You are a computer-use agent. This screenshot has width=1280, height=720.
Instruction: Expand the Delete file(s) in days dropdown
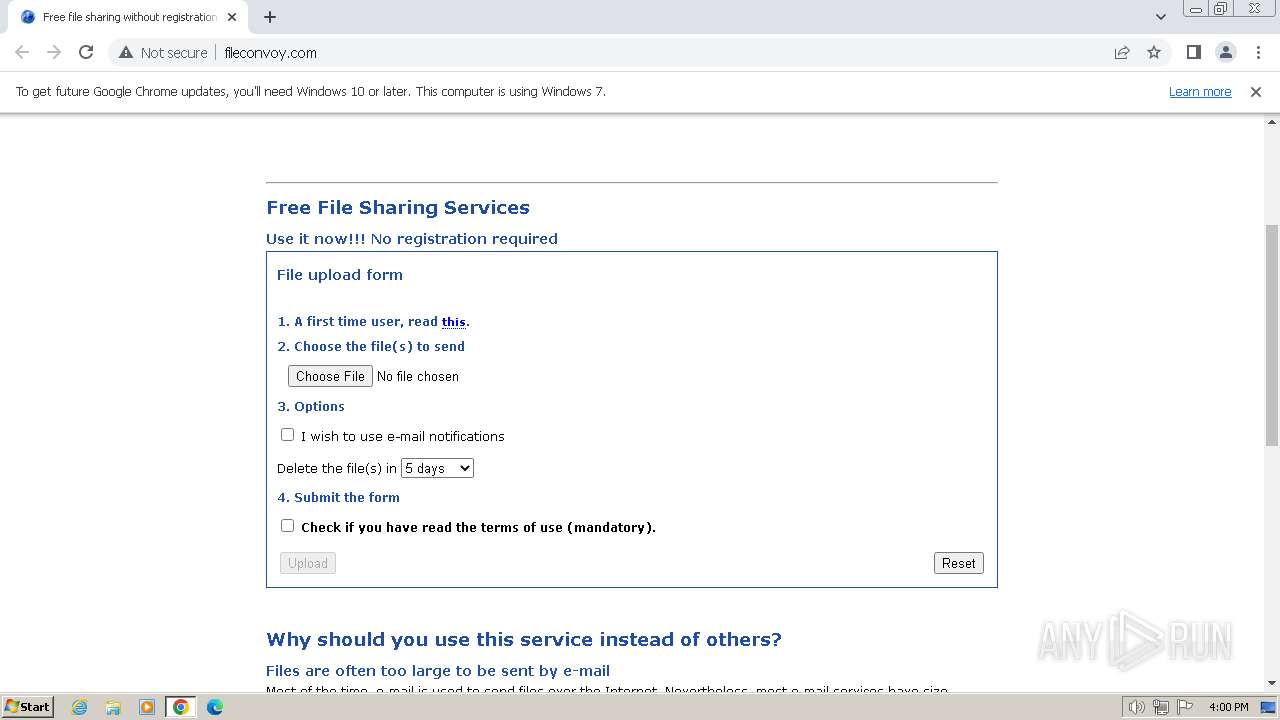pyautogui.click(x=437, y=468)
